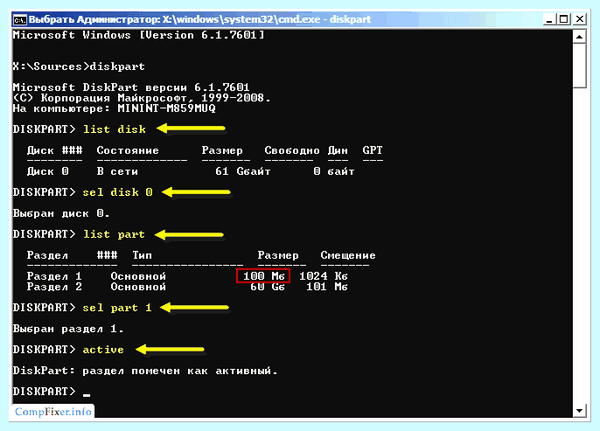This screenshot has width=600, height=431.
Task: Click the scrollbar down arrow
Action: click(x=579, y=411)
